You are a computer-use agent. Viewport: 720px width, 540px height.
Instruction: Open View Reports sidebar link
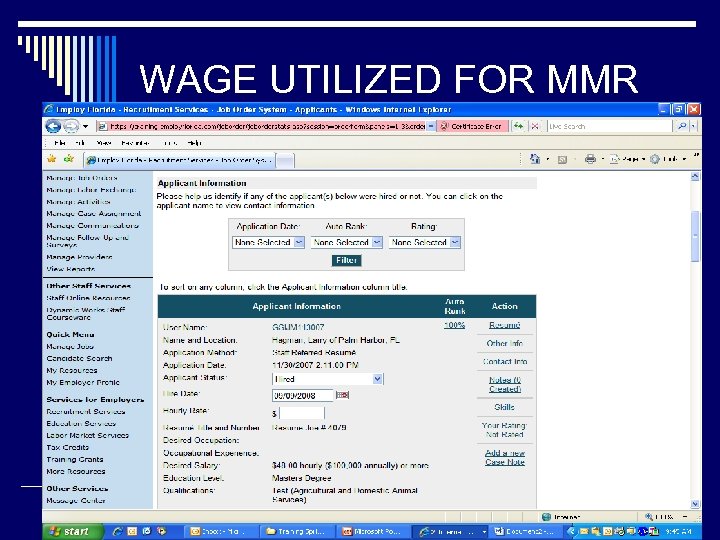(71, 269)
